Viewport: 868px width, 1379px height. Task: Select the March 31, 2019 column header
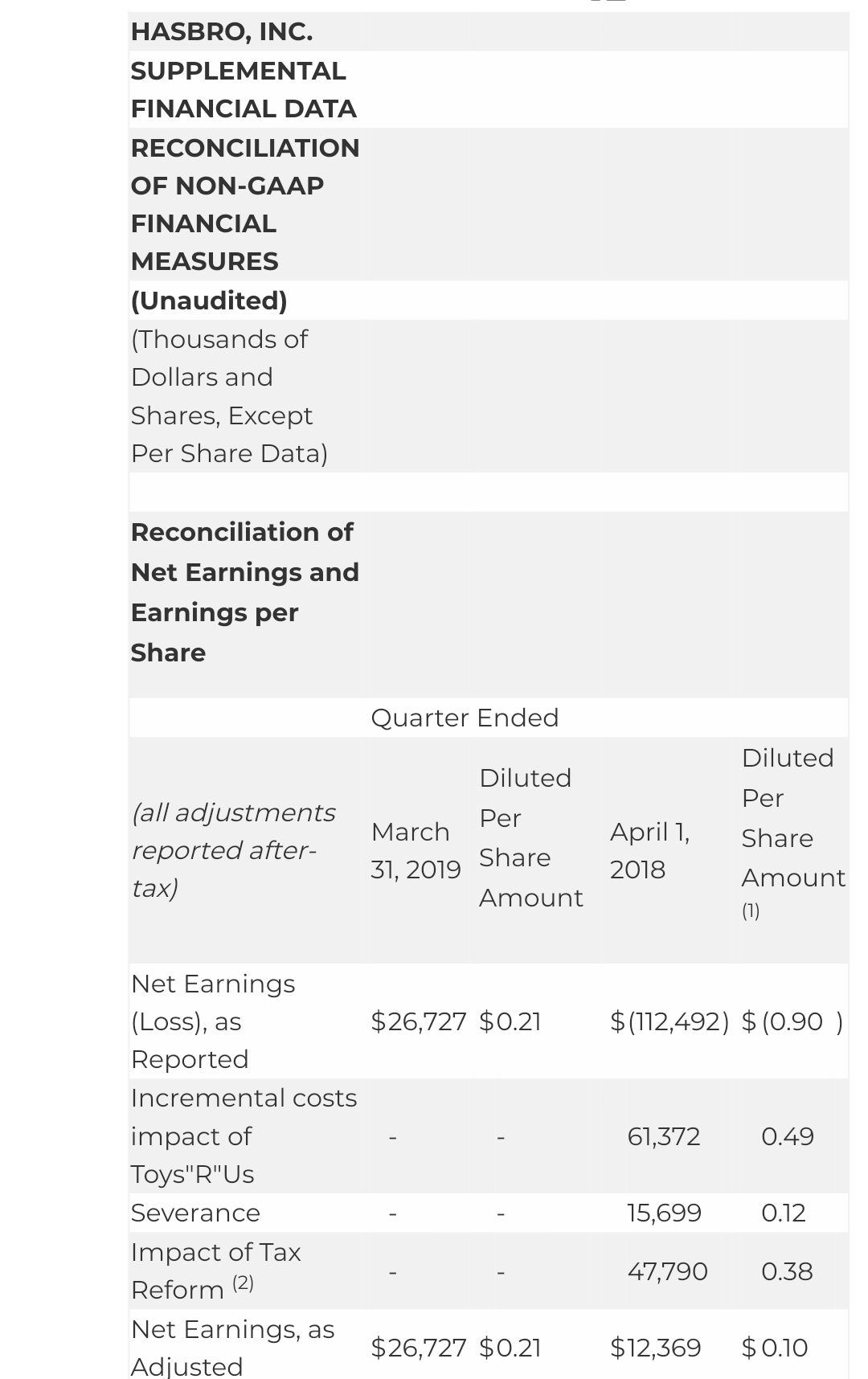[416, 850]
